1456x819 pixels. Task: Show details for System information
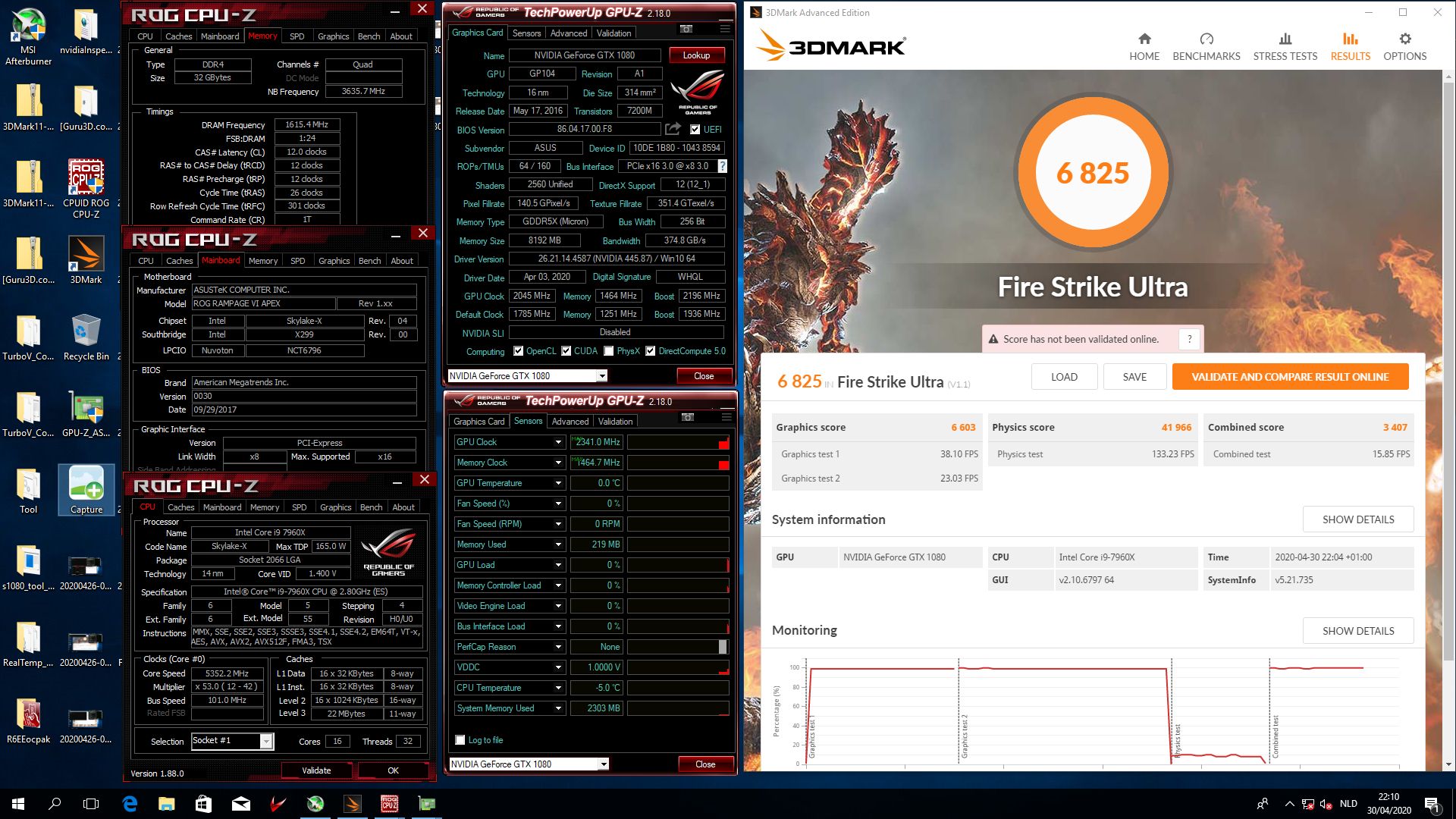pyautogui.click(x=1358, y=519)
